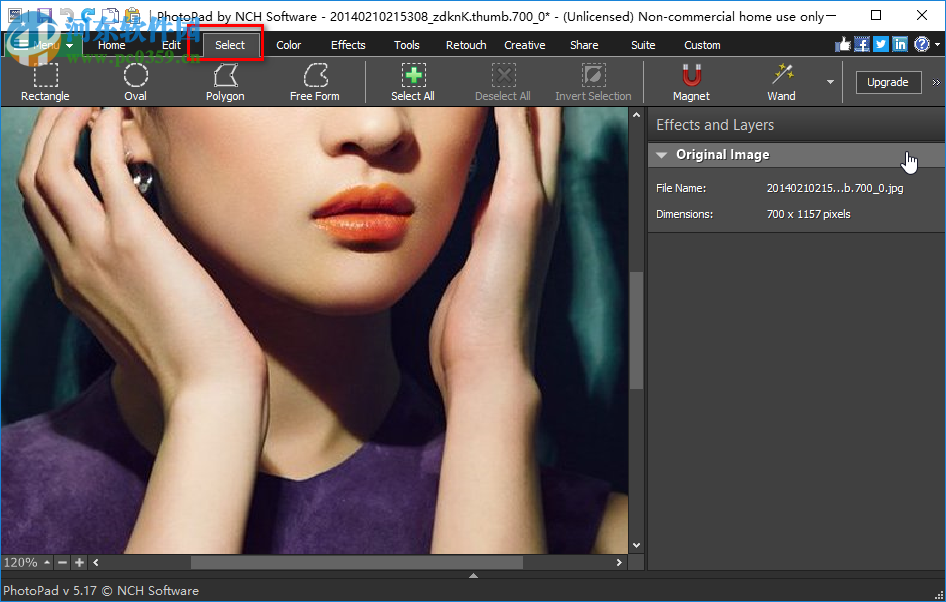946x602 pixels.
Task: Open the Retouch tab
Action: tap(465, 44)
